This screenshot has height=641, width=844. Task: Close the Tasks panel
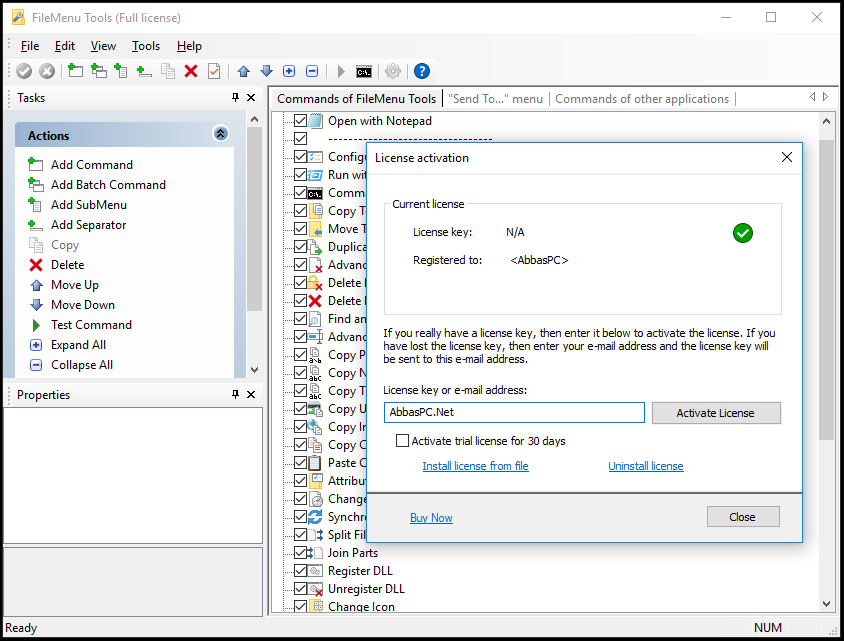[x=251, y=97]
